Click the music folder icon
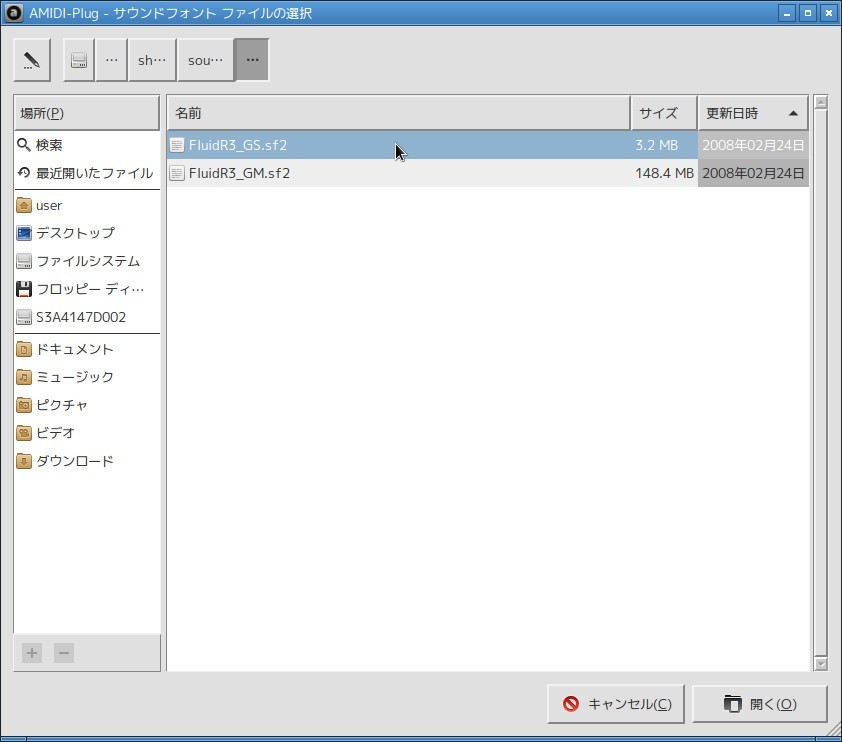 coord(24,377)
